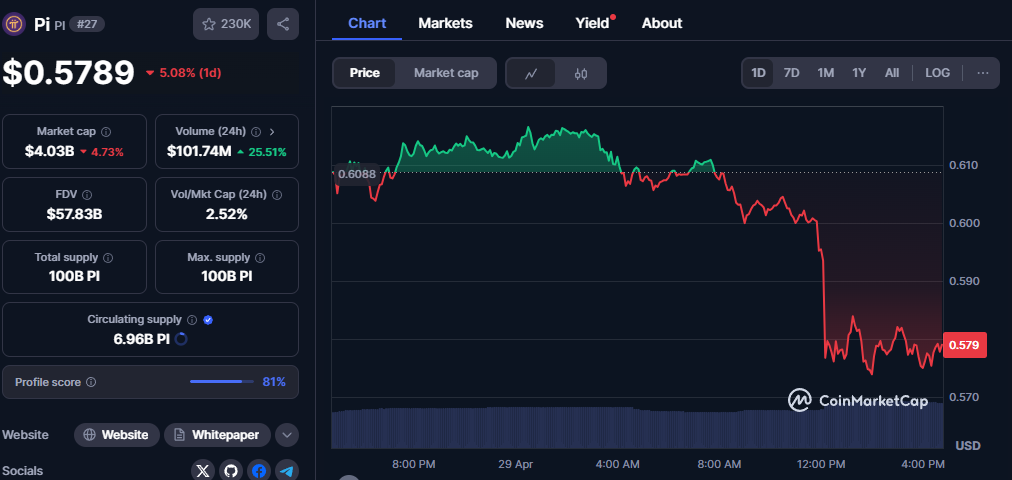Image resolution: width=1012 pixels, height=480 pixels.
Task: Click info icon next to Volume (24h)
Action: click(256, 132)
